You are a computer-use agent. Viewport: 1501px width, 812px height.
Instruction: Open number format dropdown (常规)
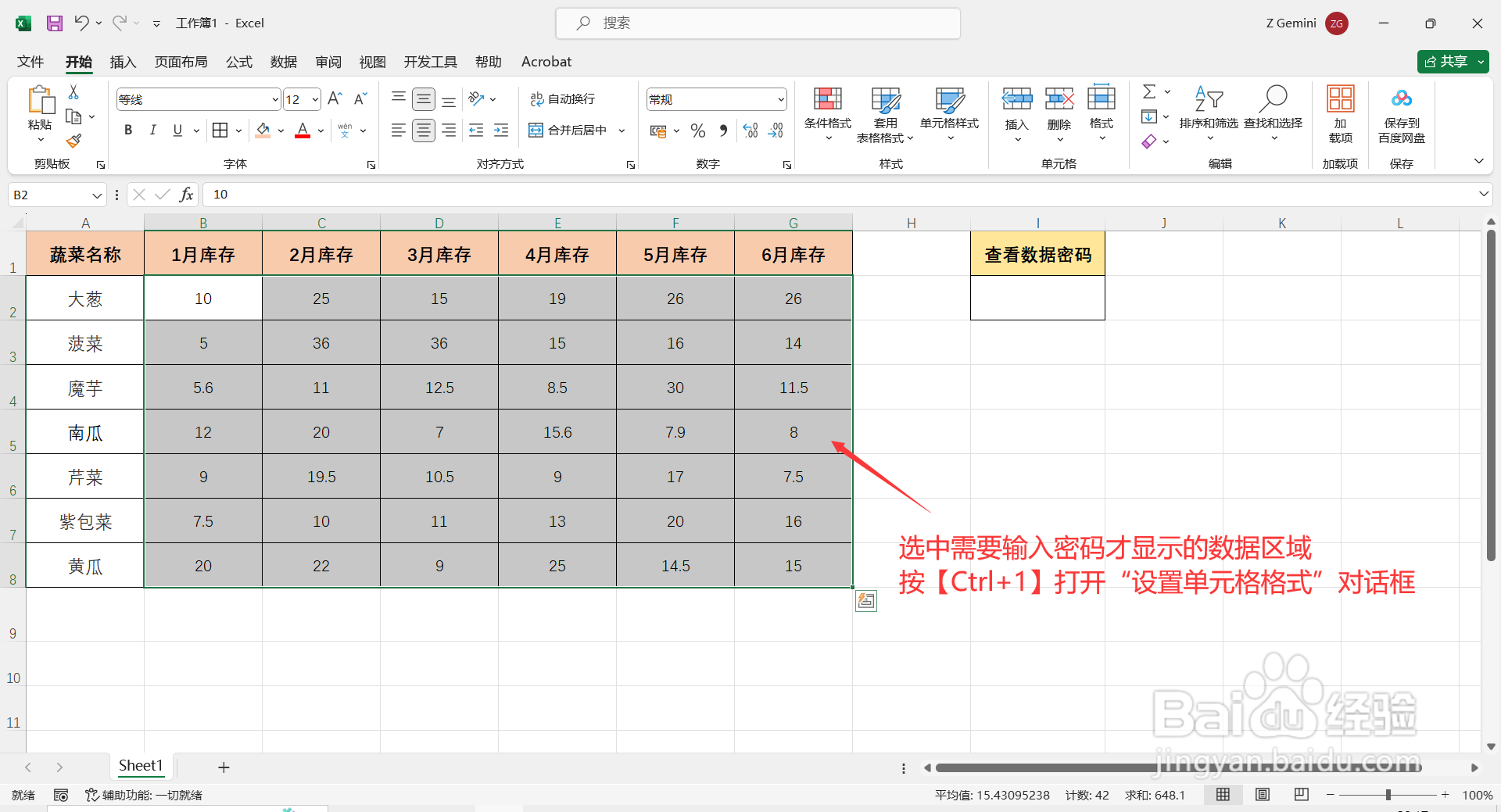780,99
